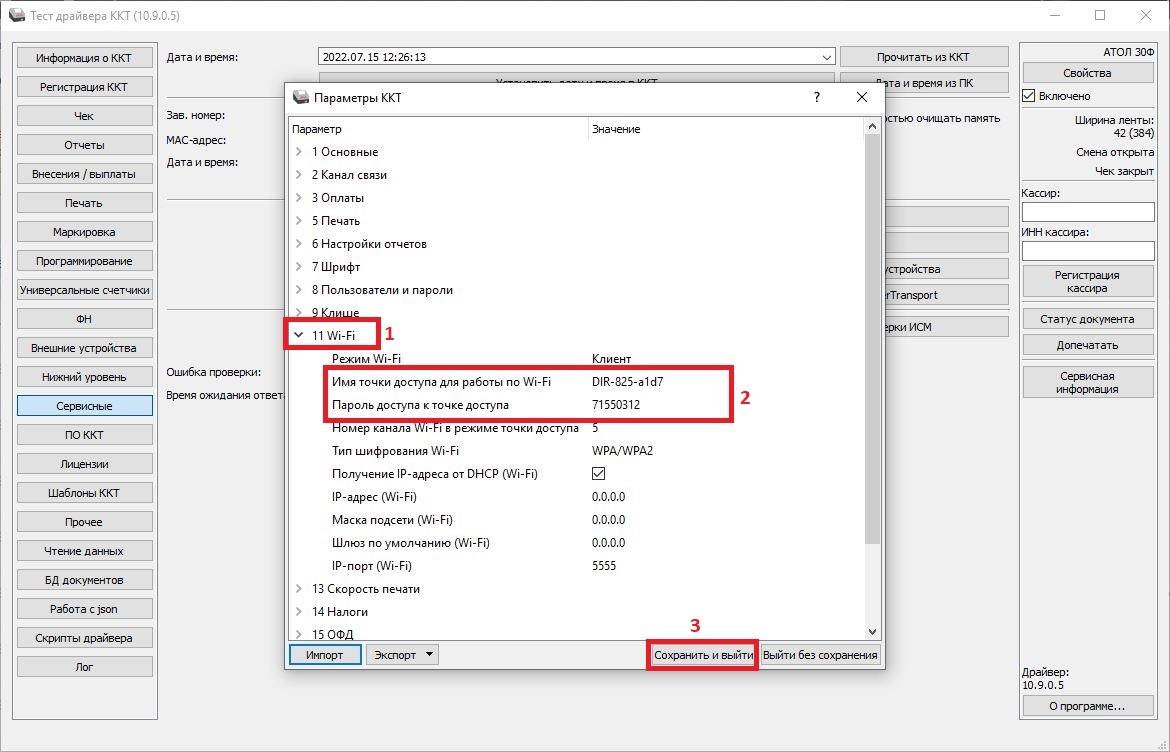Open the date and time combo box
The image size is (1170, 752).
click(x=825, y=57)
